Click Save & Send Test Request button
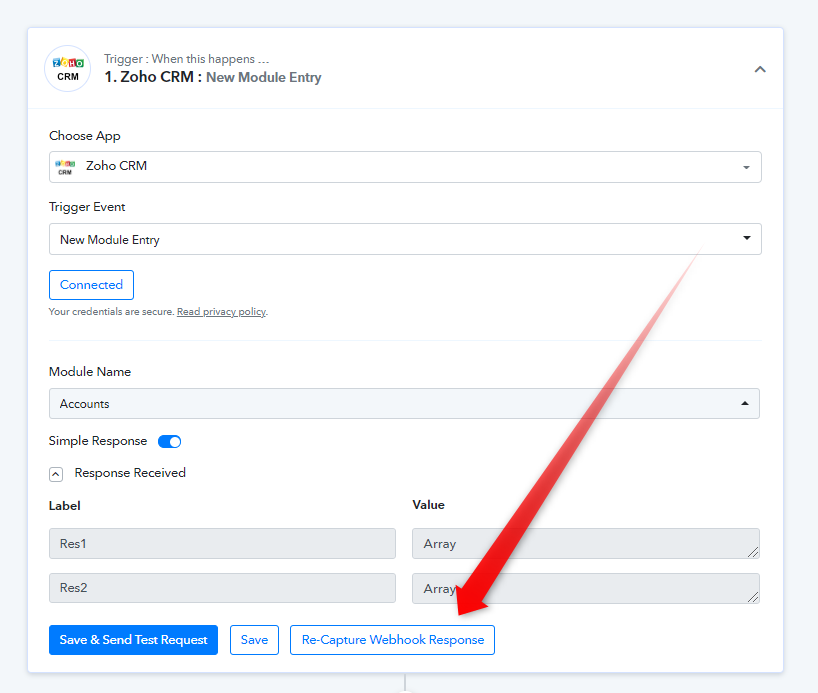 tap(134, 640)
